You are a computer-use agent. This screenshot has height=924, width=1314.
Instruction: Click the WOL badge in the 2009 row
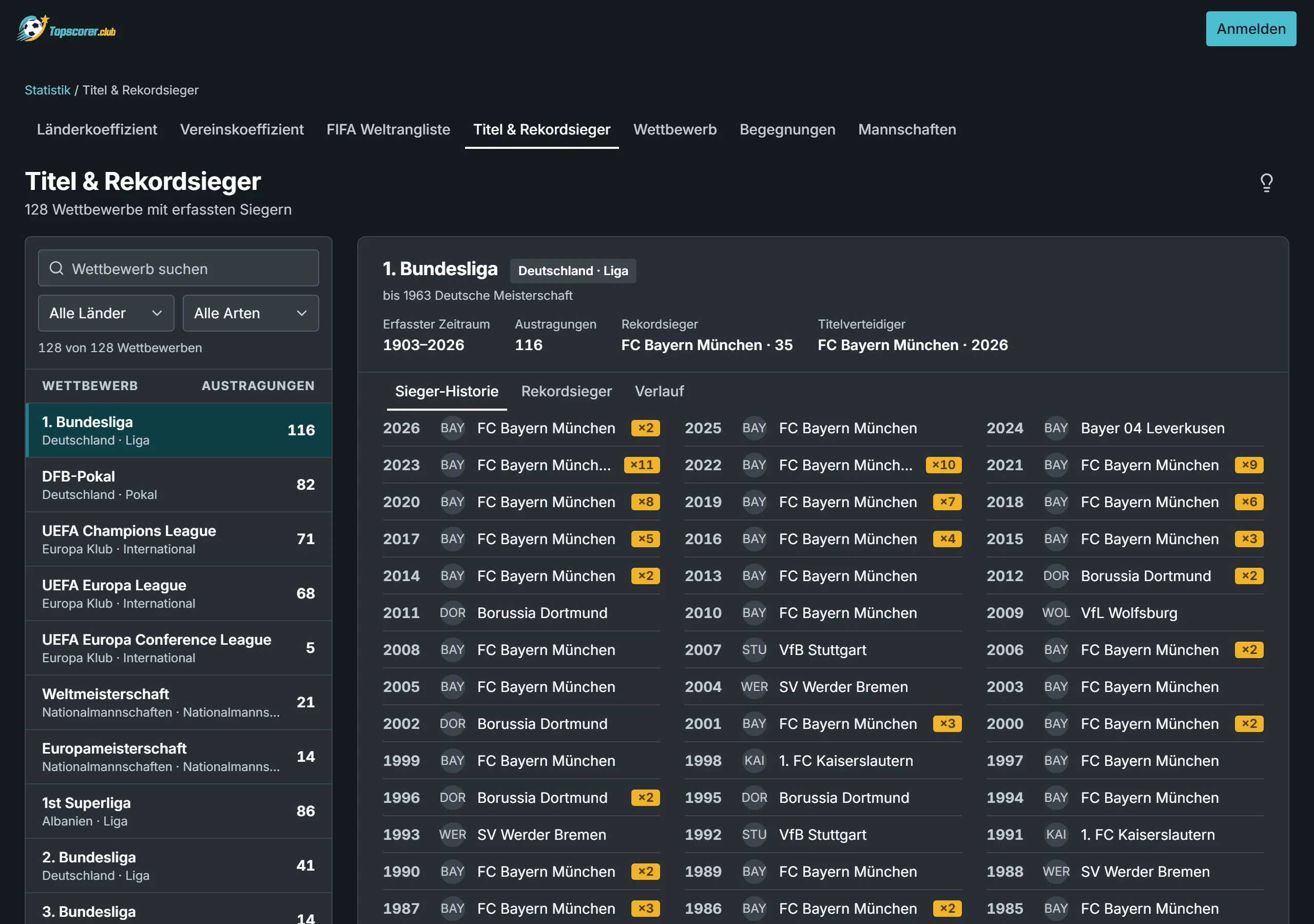1055,612
